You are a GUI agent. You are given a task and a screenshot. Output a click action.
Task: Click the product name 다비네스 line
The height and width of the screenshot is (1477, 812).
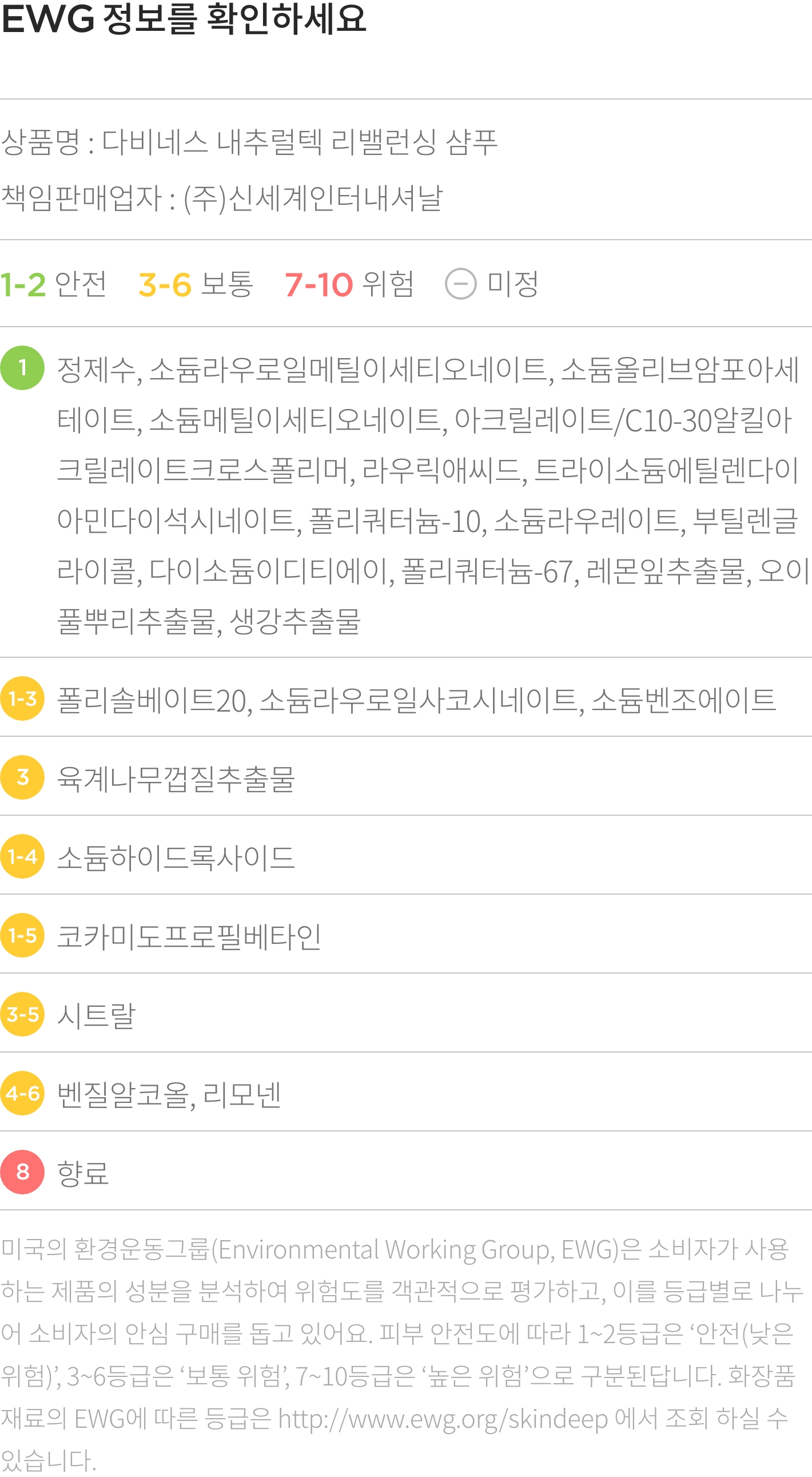tap(249, 142)
